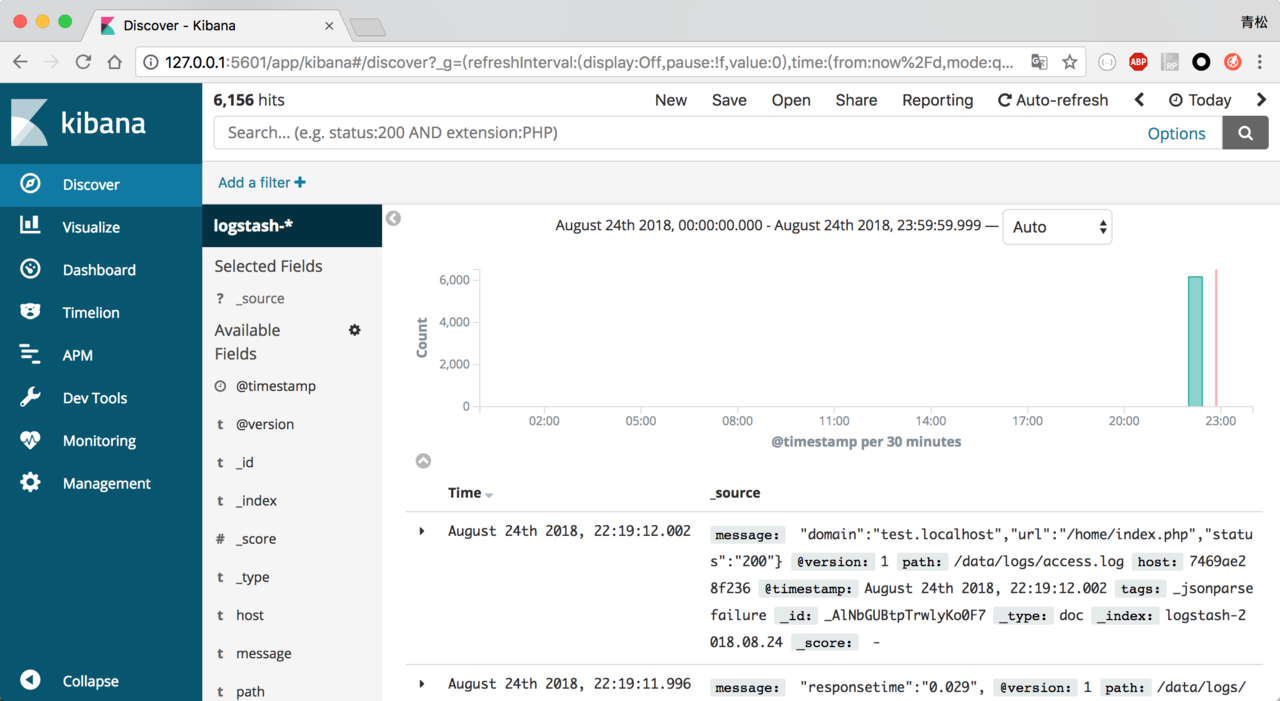1280x701 pixels.
Task: Hide histogram using collapse chevron above the table
Action: (x=423, y=461)
